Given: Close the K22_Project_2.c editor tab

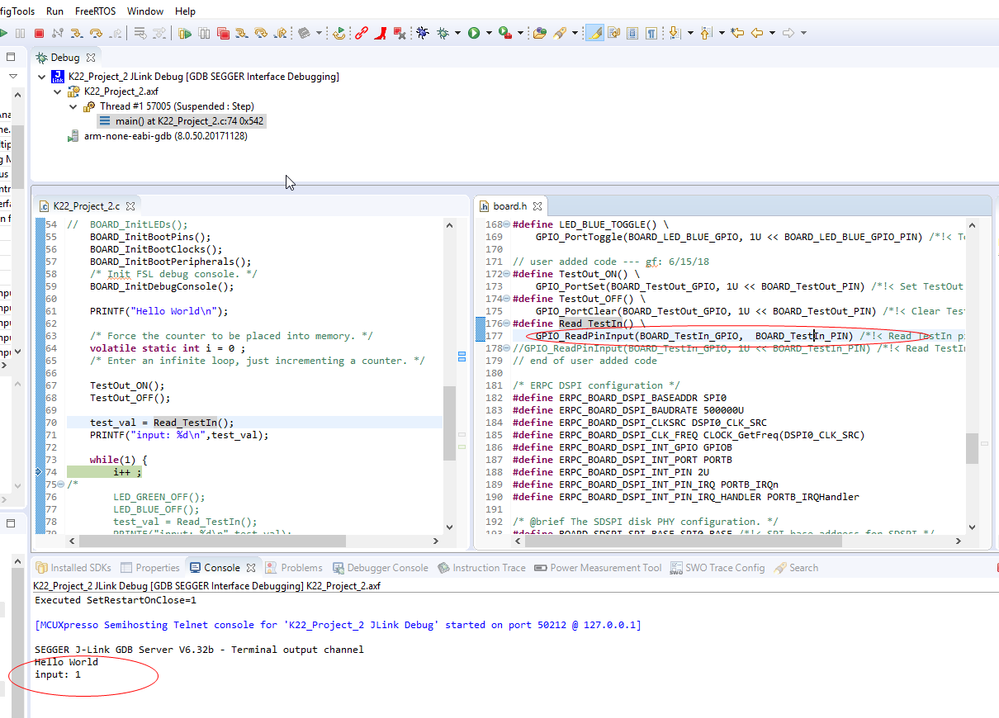Looking at the screenshot, I should point(130,206).
